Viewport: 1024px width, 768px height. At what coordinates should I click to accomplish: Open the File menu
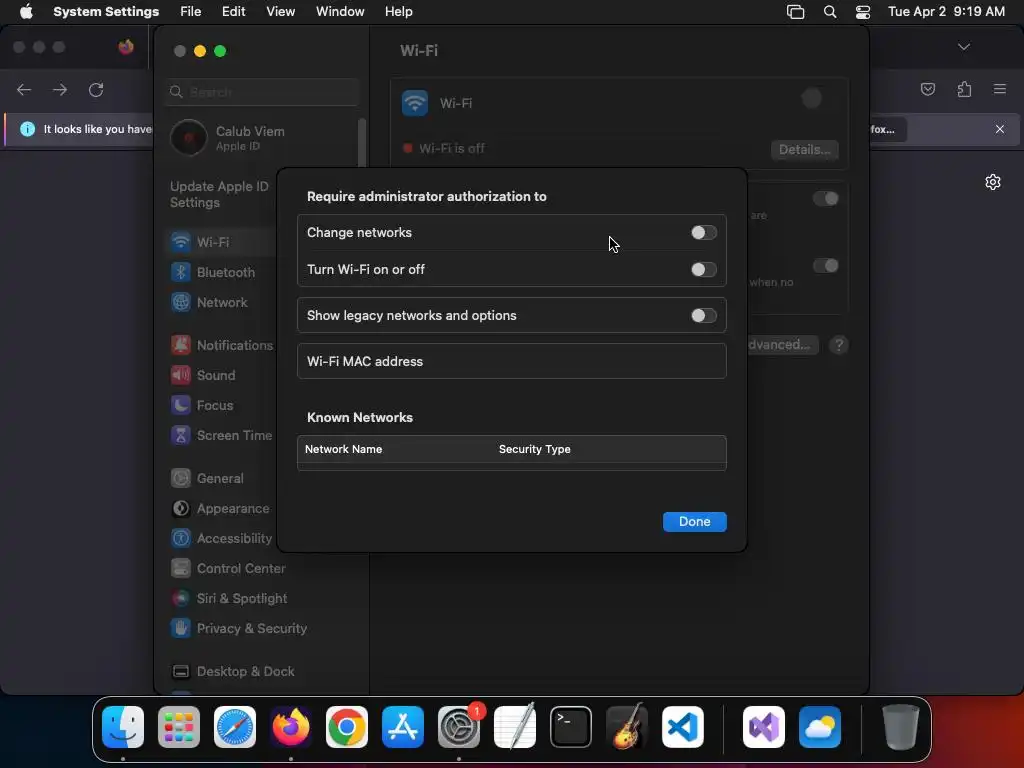pyautogui.click(x=191, y=12)
